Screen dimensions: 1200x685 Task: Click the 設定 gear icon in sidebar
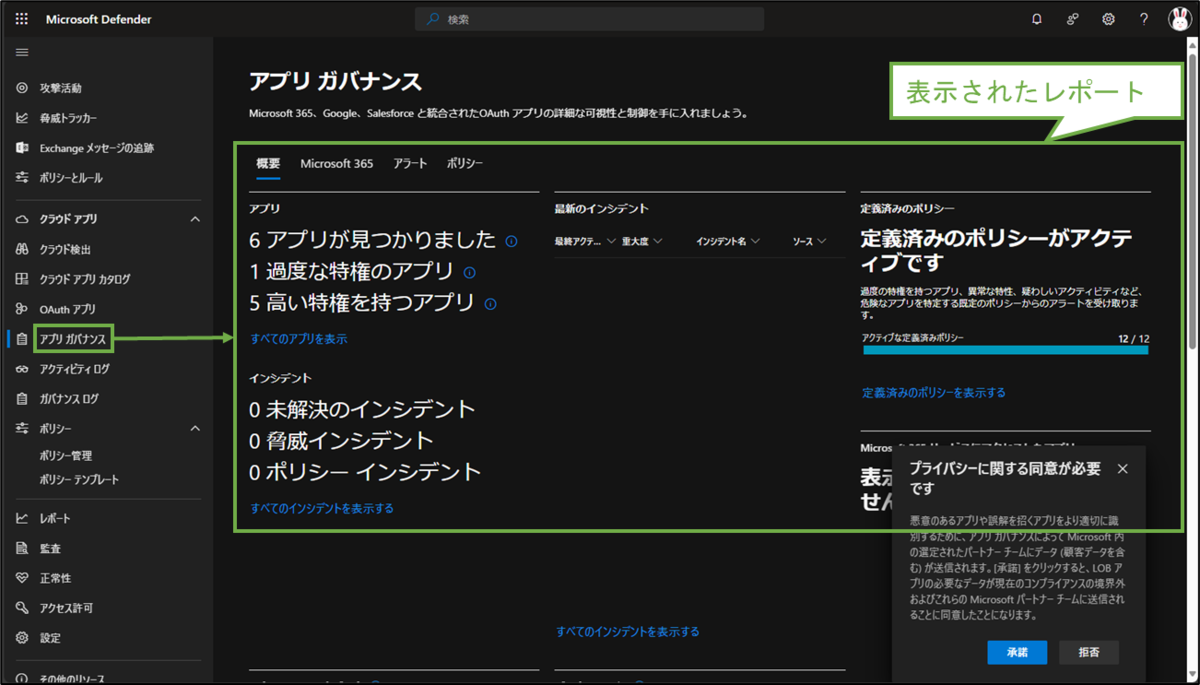click(22, 638)
